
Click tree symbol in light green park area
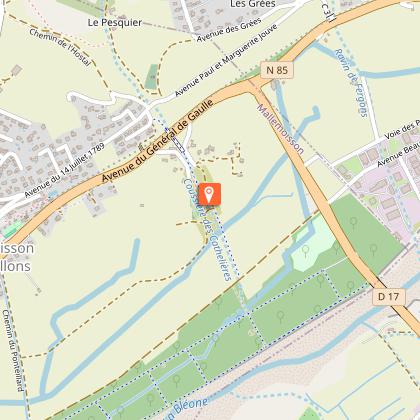[306, 250]
